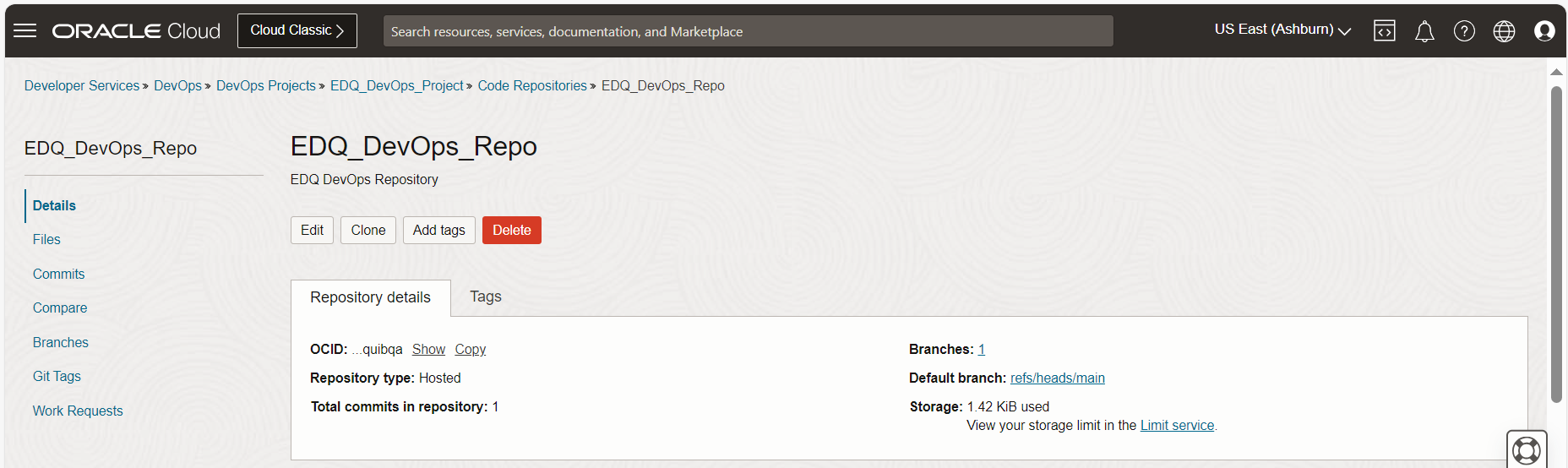Switch to the Tags tab
Screen dimensions: 1568x468
coord(486,297)
